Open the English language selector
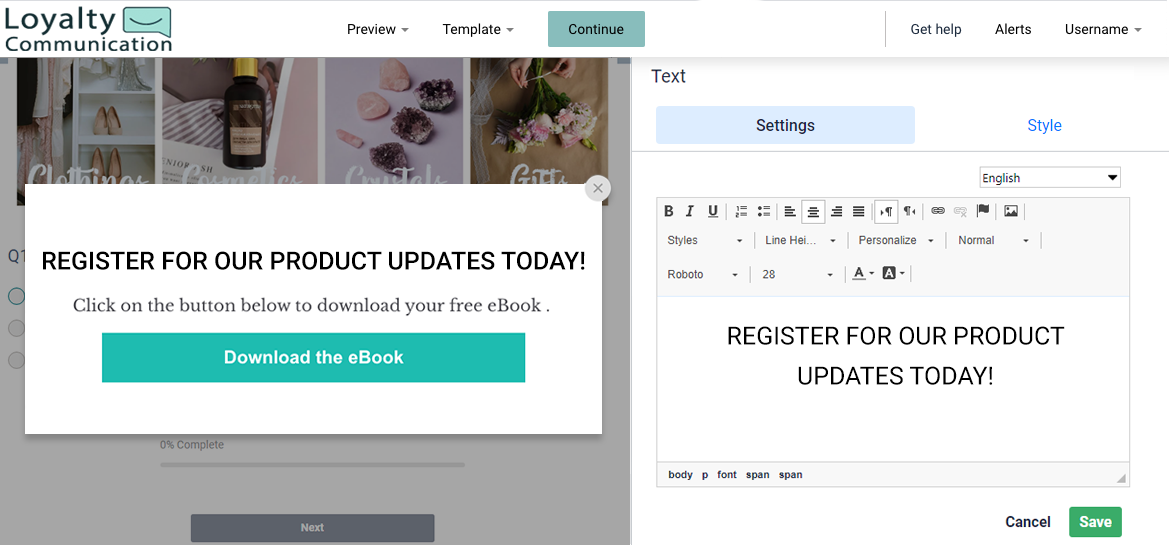This screenshot has width=1169, height=545. pyautogui.click(x=1050, y=177)
